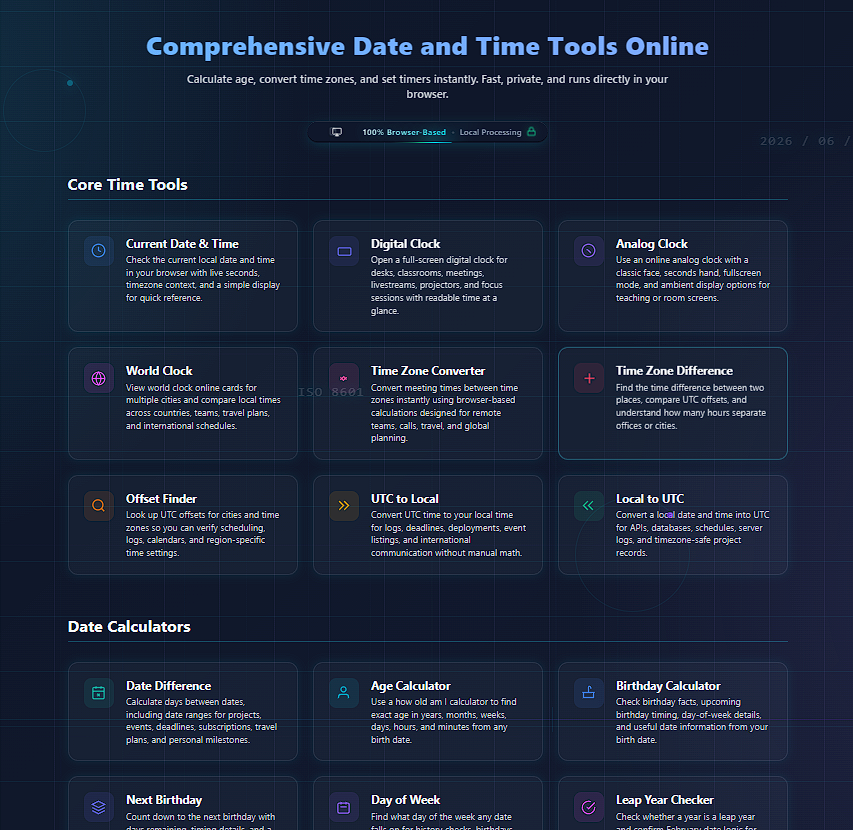This screenshot has height=830, width=853.
Task: Click the lock icon beside Local Processing
Action: (x=531, y=132)
